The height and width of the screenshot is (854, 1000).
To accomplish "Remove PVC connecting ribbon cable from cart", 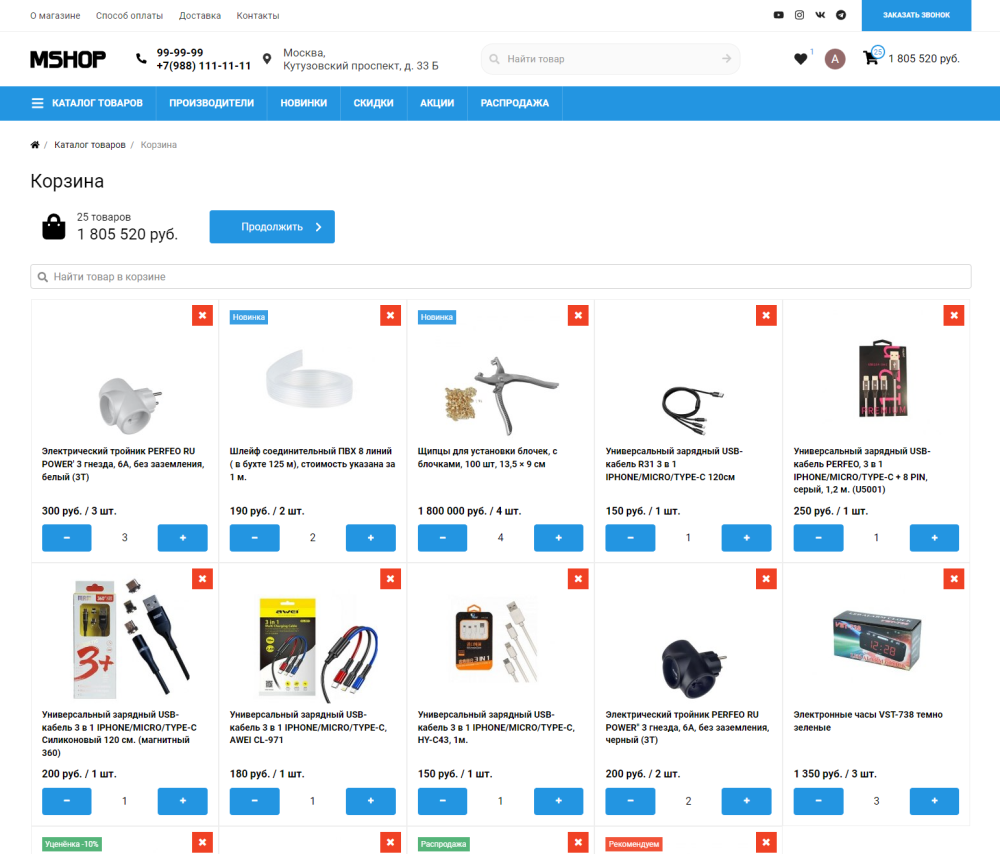I will tap(390, 315).
